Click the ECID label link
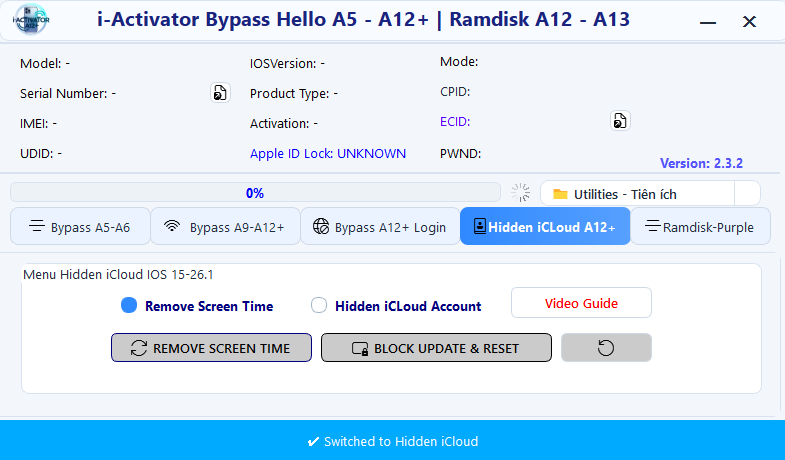 pos(455,122)
